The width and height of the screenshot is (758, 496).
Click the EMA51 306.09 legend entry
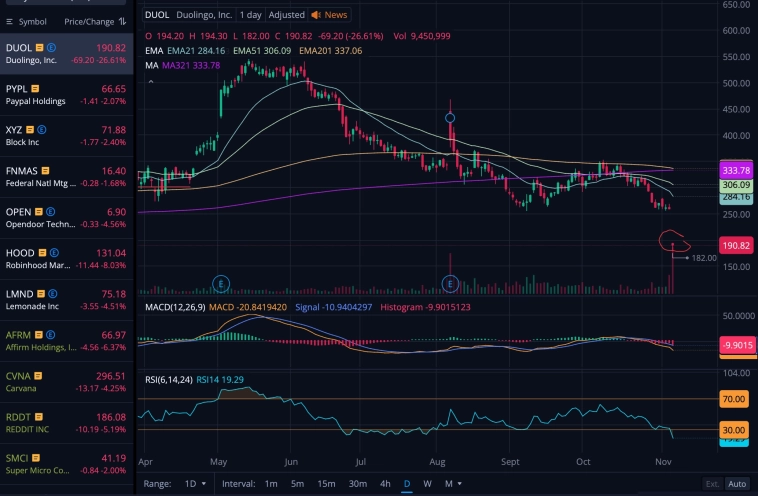[262, 51]
